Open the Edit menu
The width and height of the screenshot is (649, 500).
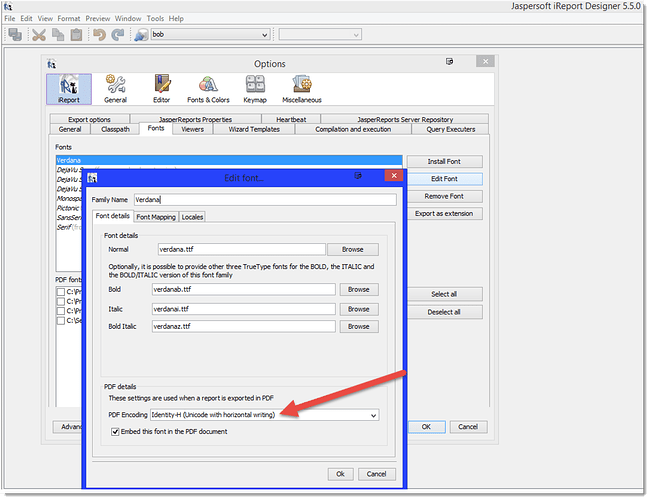click(x=26, y=19)
